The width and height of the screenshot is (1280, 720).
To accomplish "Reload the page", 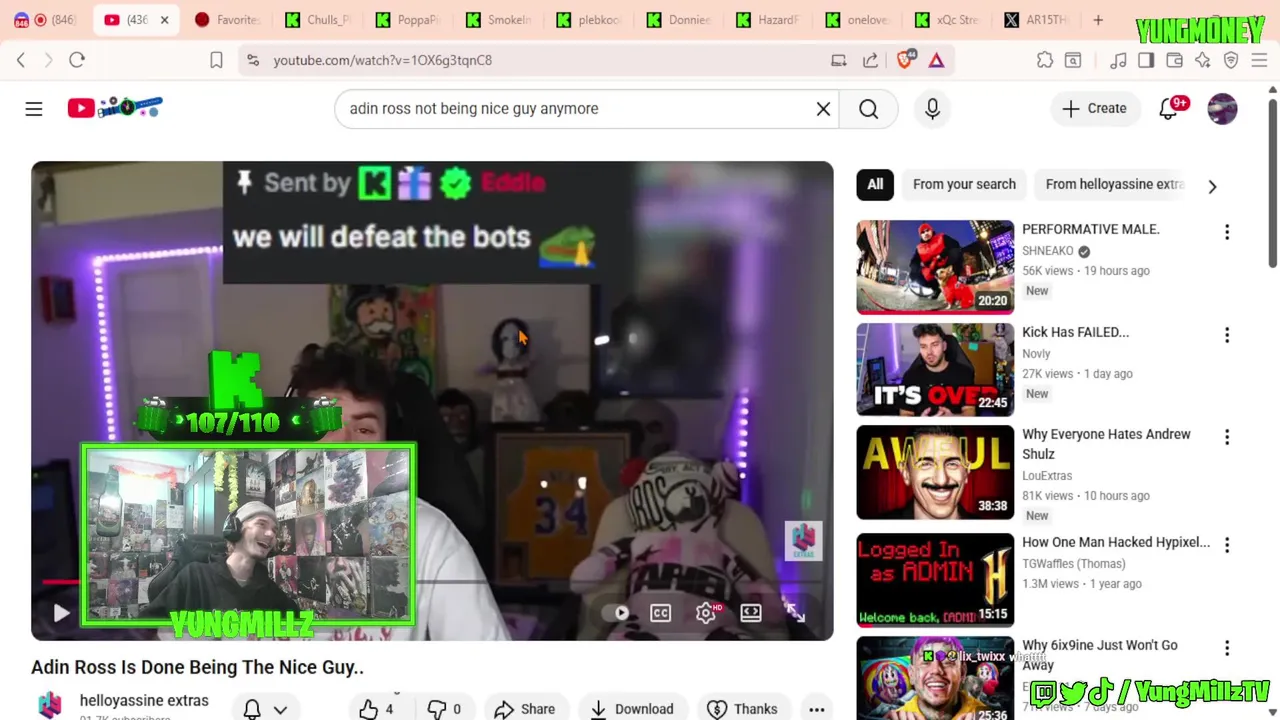I will 77,60.
